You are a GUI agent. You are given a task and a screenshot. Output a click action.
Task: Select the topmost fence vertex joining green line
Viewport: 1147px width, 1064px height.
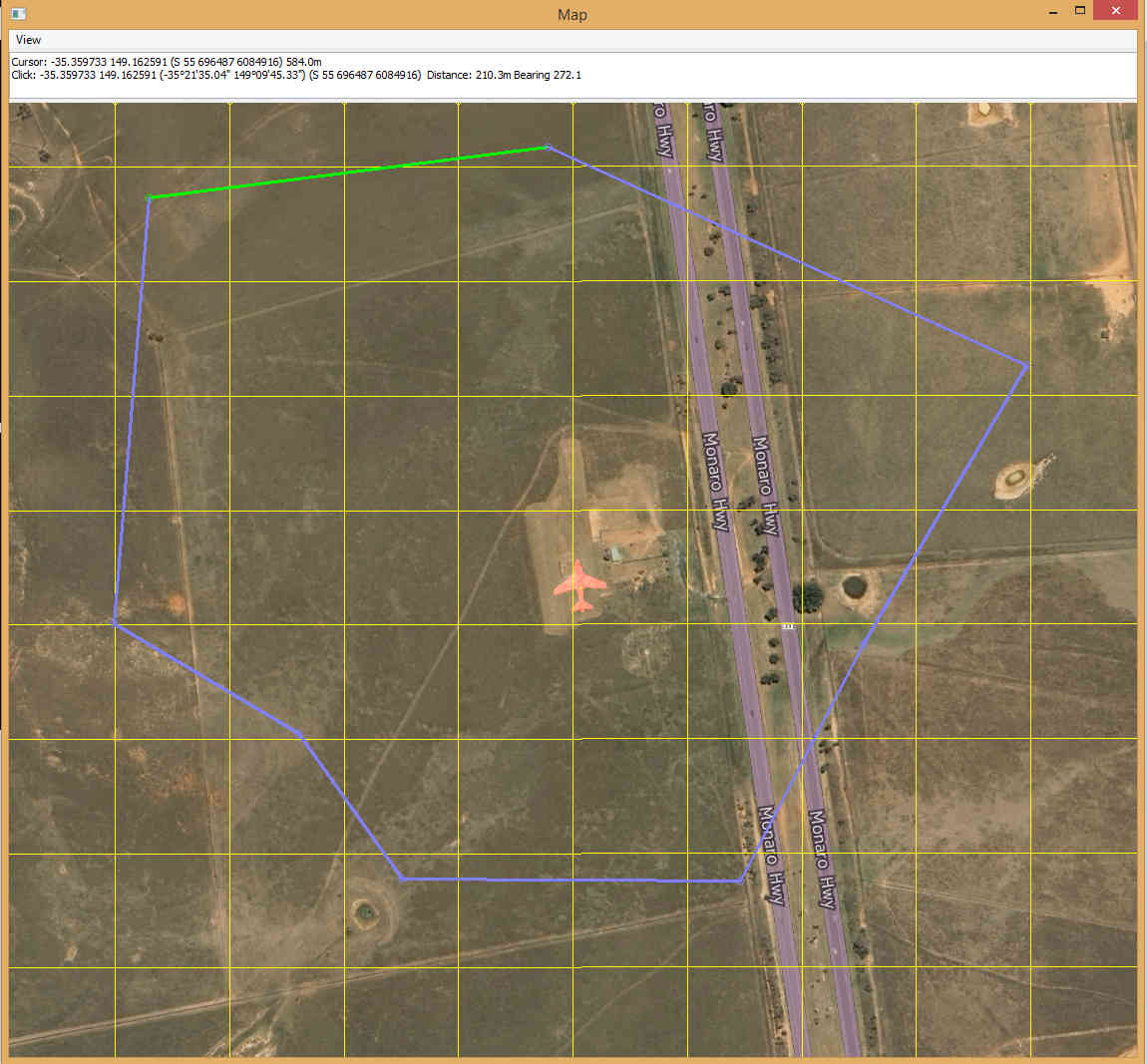548,148
